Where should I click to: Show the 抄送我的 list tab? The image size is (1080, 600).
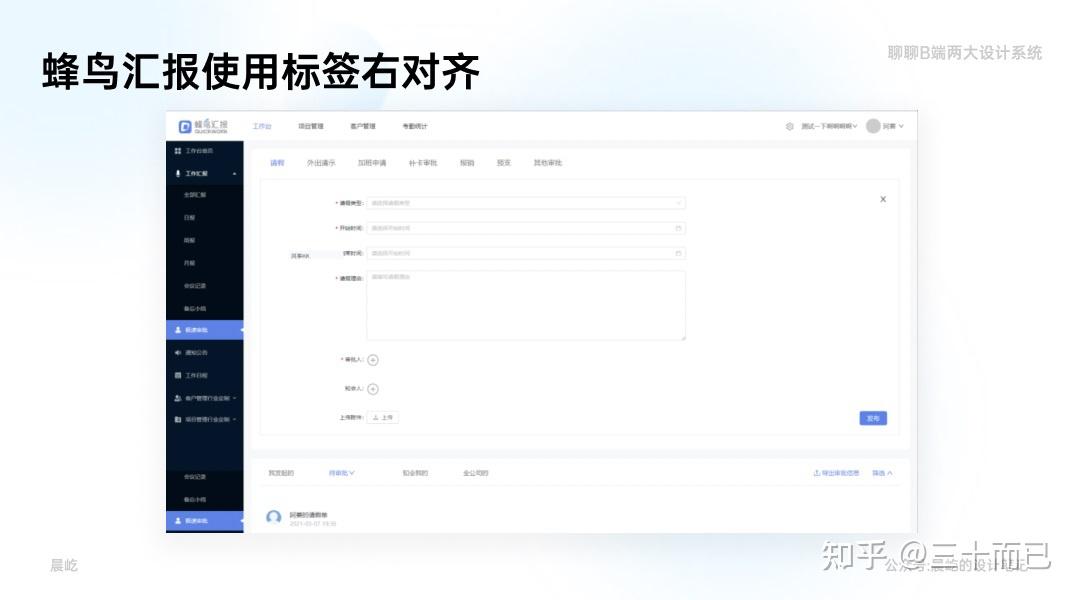point(415,473)
